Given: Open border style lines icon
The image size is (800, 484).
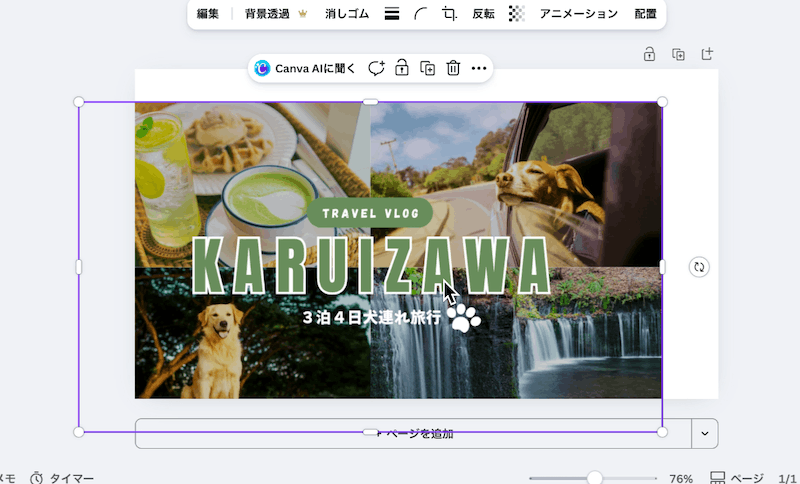Looking at the screenshot, I should [392, 14].
